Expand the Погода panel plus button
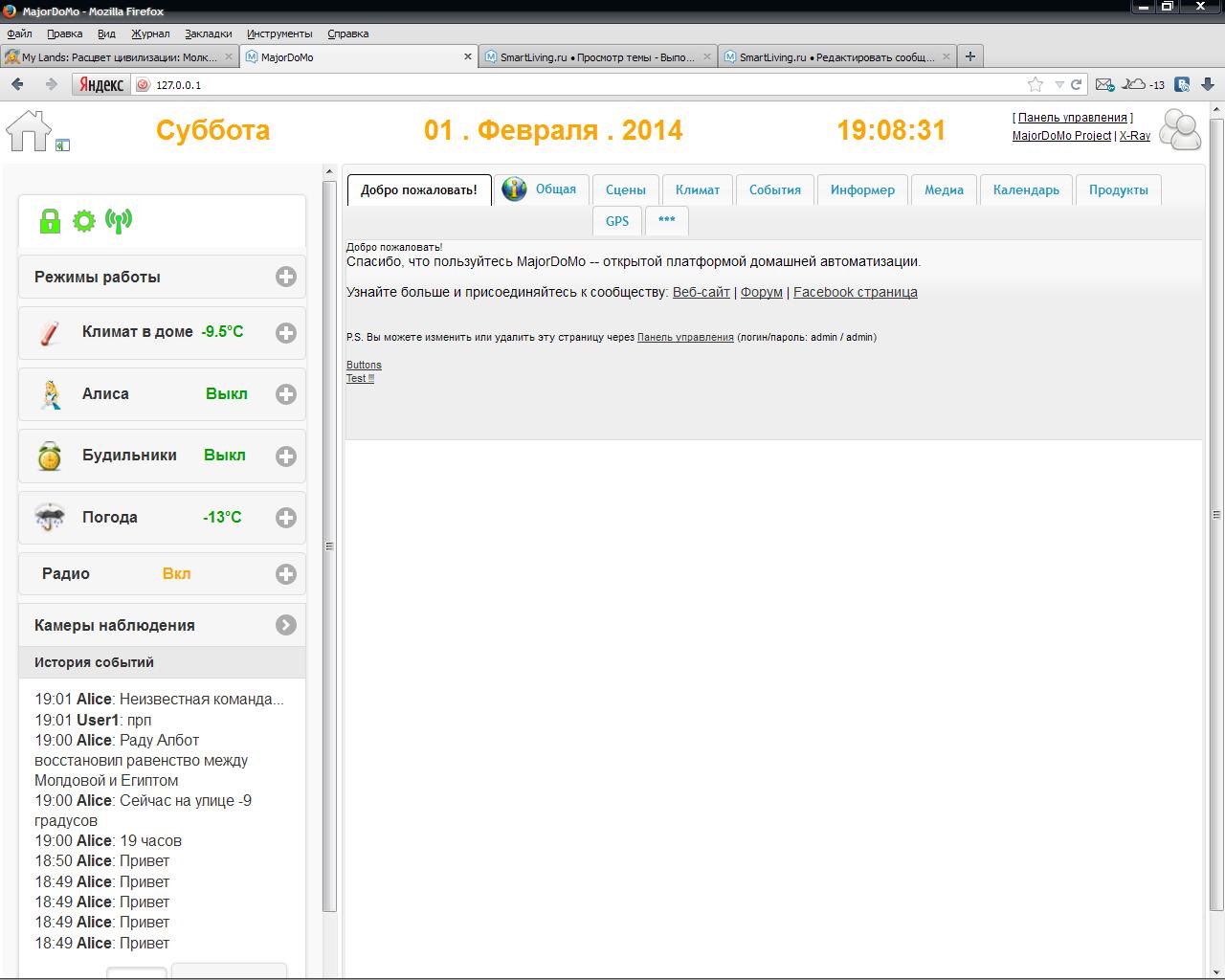The width and height of the screenshot is (1225, 980). pyautogui.click(x=285, y=518)
